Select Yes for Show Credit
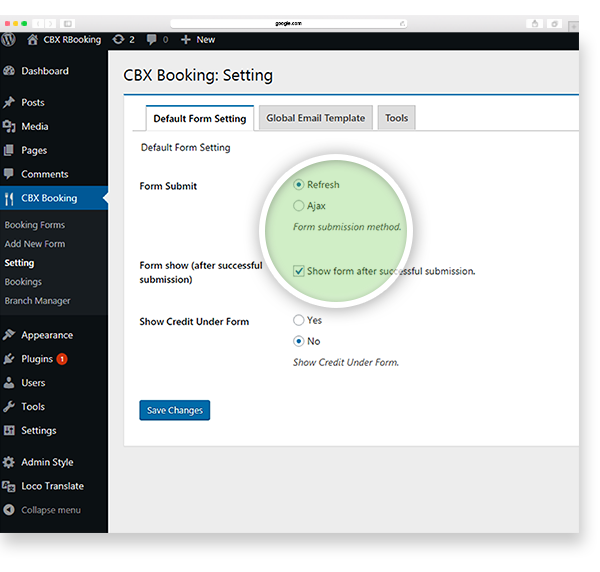Screen dimensions: 600x572 (298, 320)
